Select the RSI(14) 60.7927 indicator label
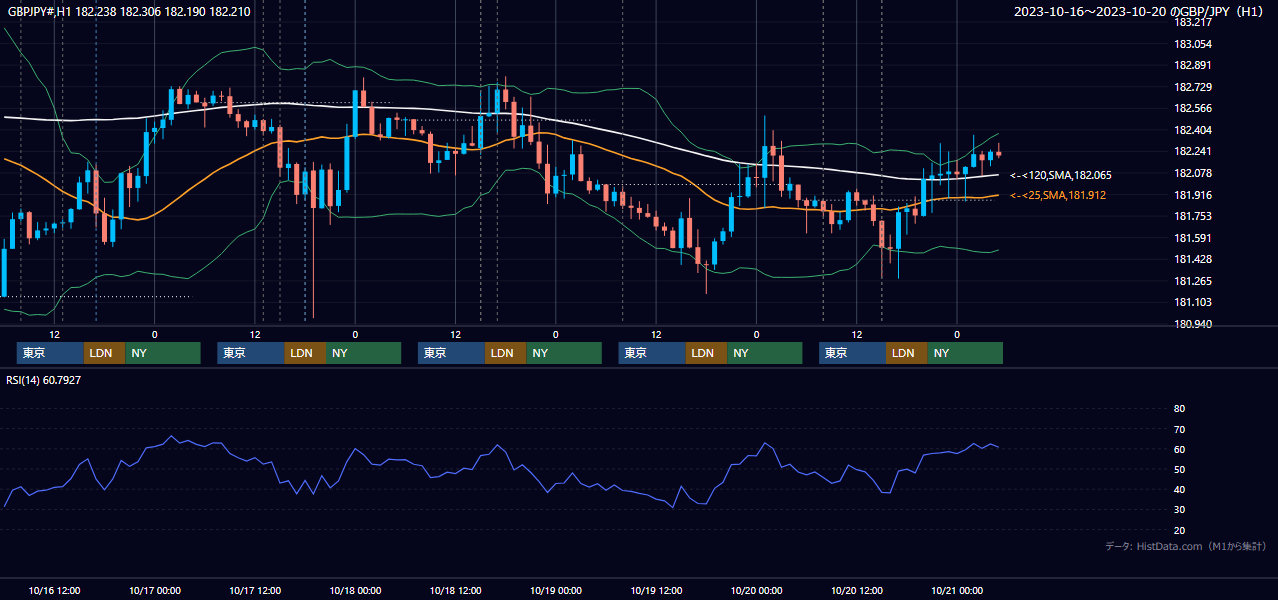The width and height of the screenshot is (1278, 600). click(44, 380)
